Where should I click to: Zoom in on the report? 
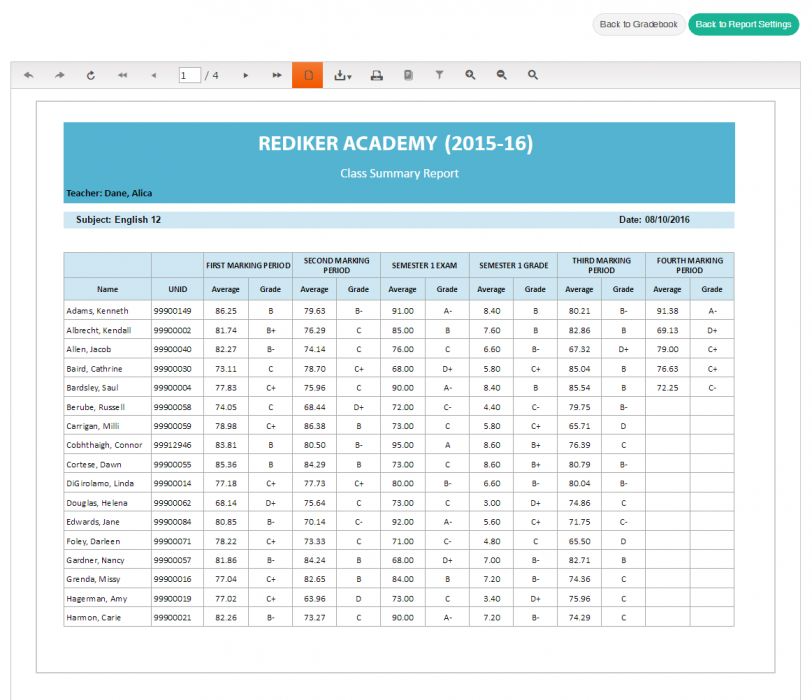coord(470,75)
